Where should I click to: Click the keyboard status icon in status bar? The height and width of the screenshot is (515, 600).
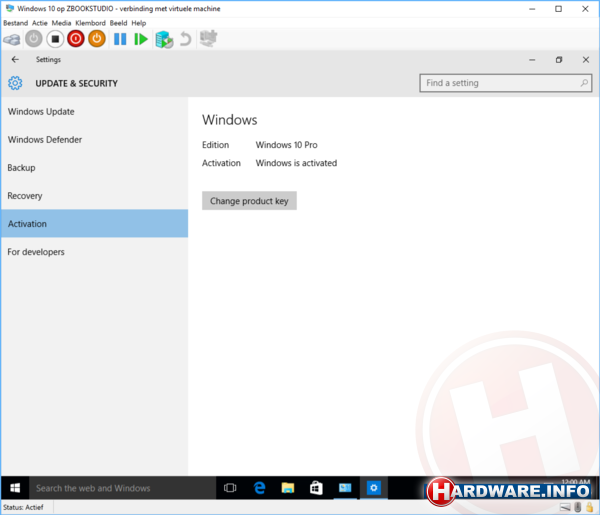pos(565,507)
